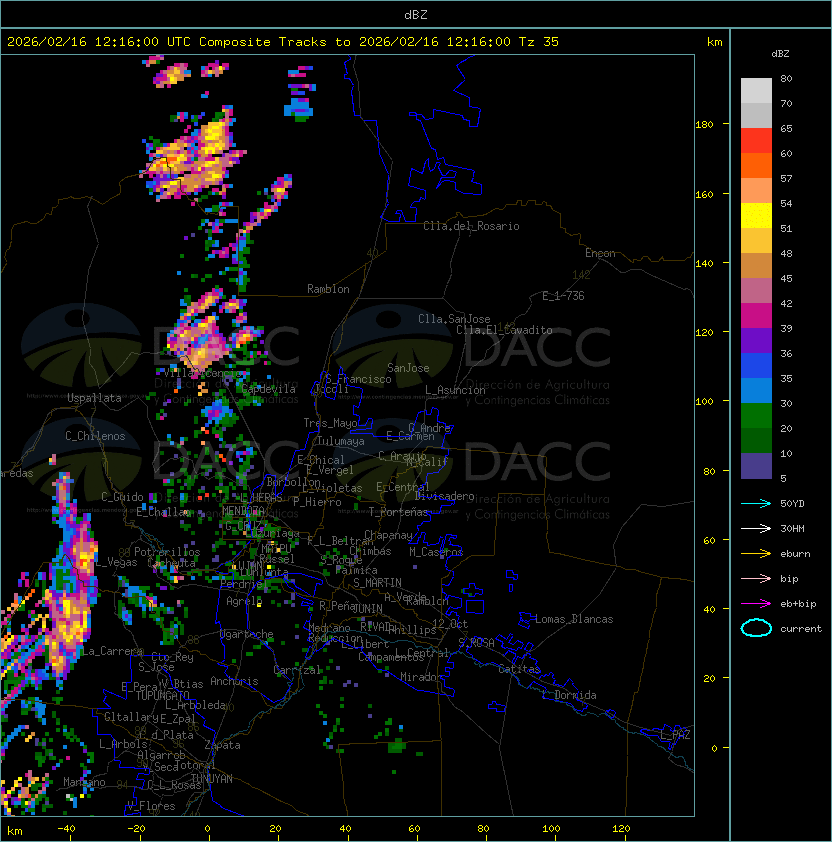Viewport: 832px width, 842px height.
Task: Click the Anchoris place label
Action: 234,681
